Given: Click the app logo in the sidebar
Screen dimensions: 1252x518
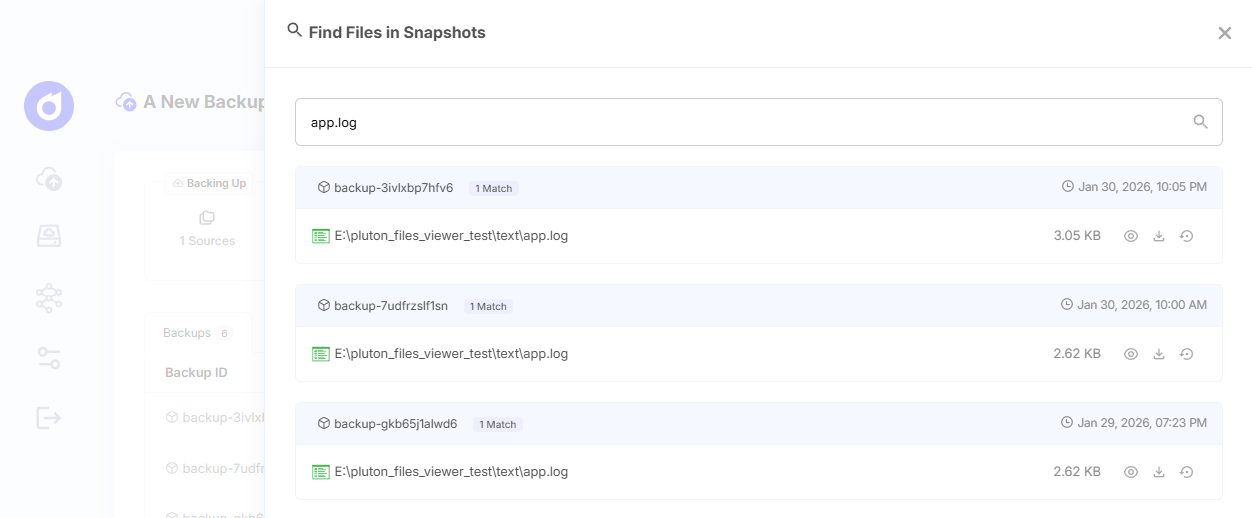Looking at the screenshot, I should click(x=49, y=106).
